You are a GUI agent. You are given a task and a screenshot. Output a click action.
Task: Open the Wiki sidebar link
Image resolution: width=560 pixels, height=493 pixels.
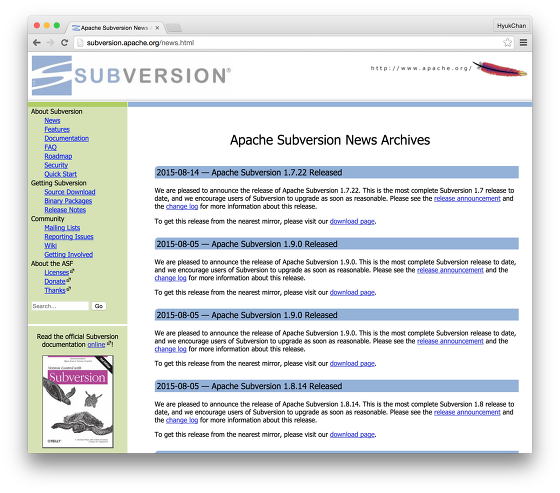click(x=50, y=245)
